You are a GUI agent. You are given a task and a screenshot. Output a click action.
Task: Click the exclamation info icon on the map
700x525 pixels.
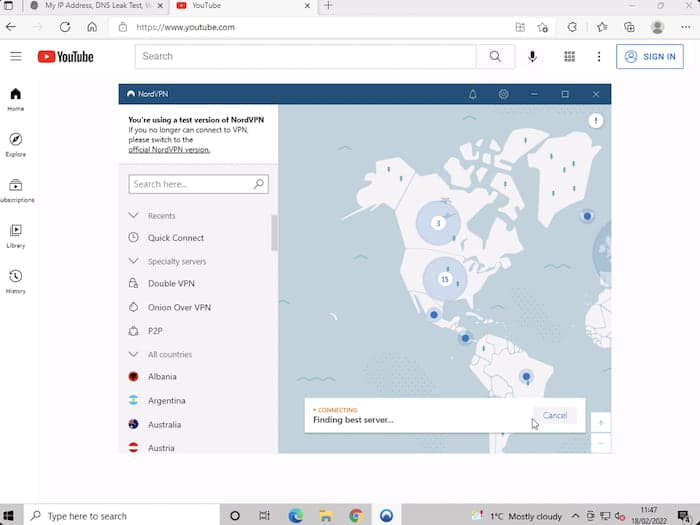click(596, 121)
